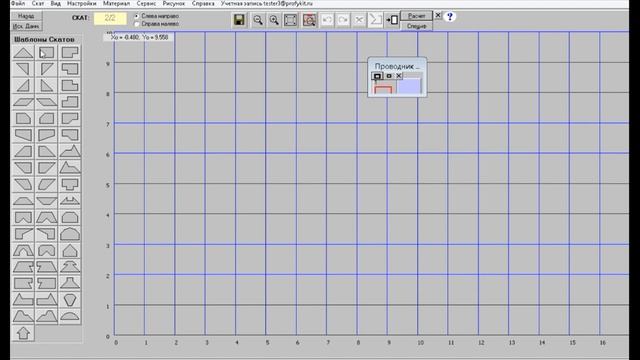Click the Save floppy disk icon
Viewport: 640px width, 360px height.
pyautogui.click(x=239, y=20)
